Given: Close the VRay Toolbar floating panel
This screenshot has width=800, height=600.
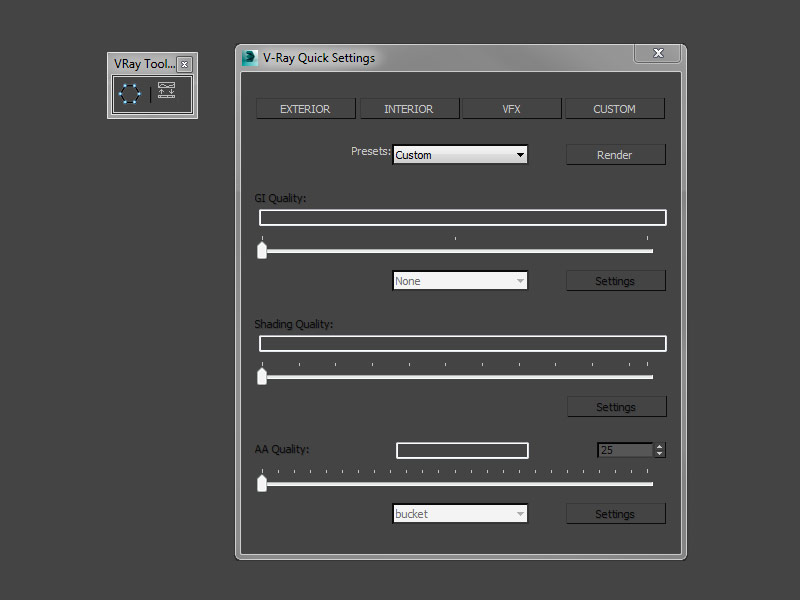Looking at the screenshot, I should click(x=184, y=64).
